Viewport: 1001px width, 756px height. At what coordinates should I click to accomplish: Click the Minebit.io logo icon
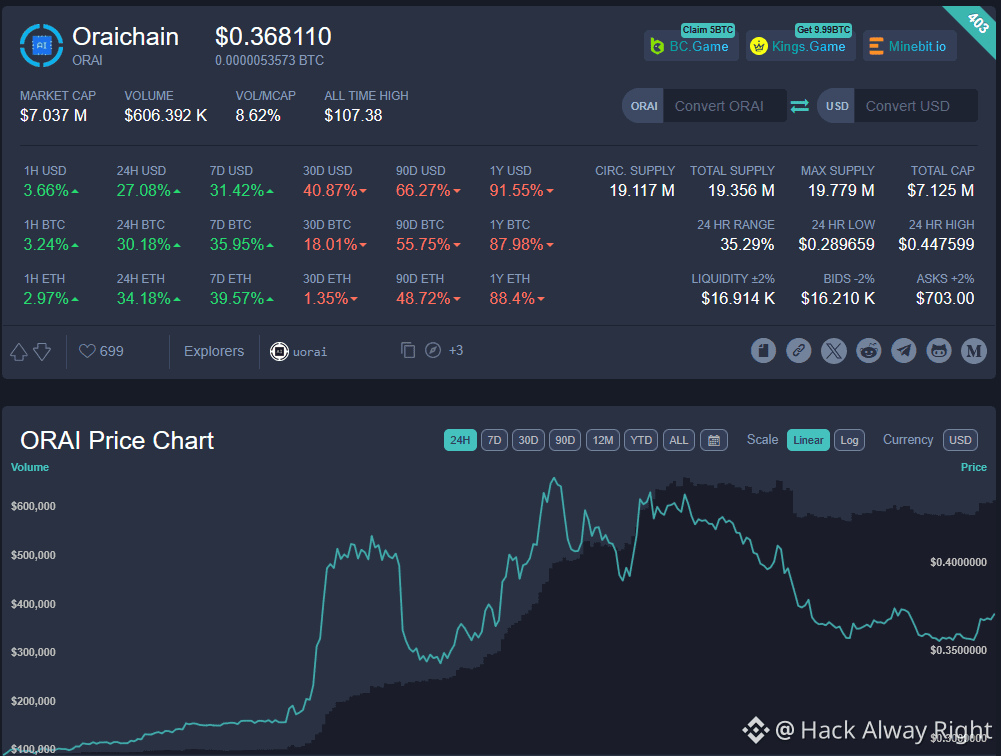(876, 46)
